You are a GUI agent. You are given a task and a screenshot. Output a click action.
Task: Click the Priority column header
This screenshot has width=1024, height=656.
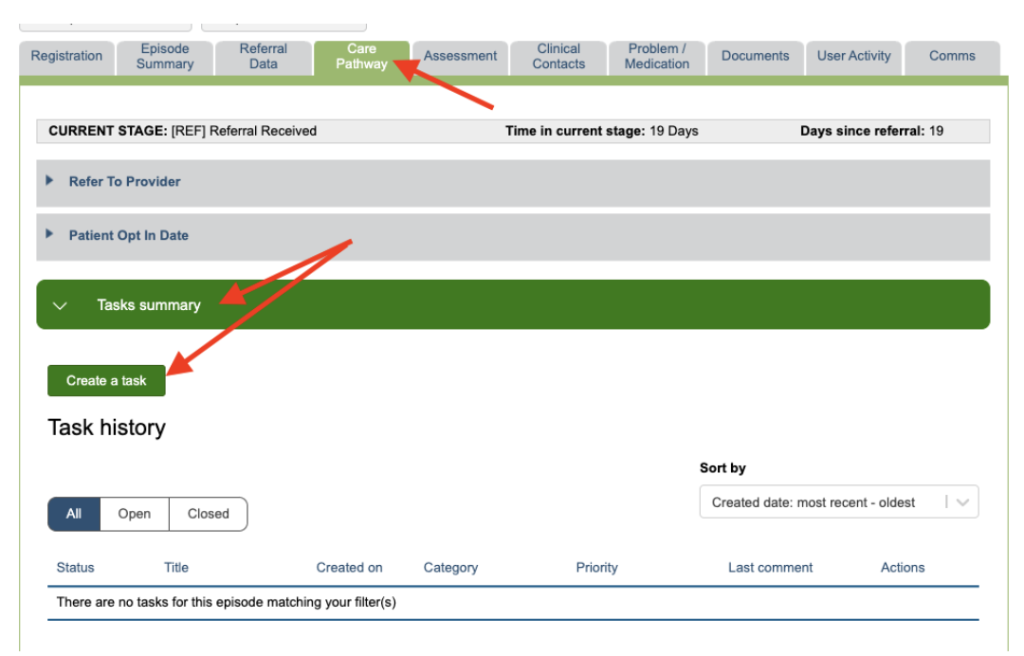click(596, 568)
